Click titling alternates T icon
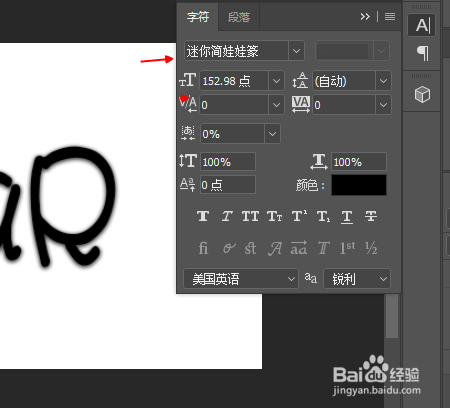Screen dimensions: 450x408 tap(324, 248)
